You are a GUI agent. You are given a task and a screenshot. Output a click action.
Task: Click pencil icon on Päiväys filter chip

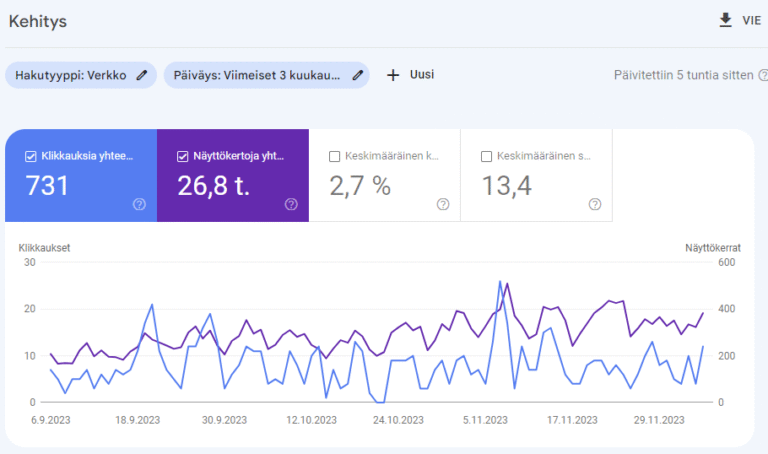357,75
